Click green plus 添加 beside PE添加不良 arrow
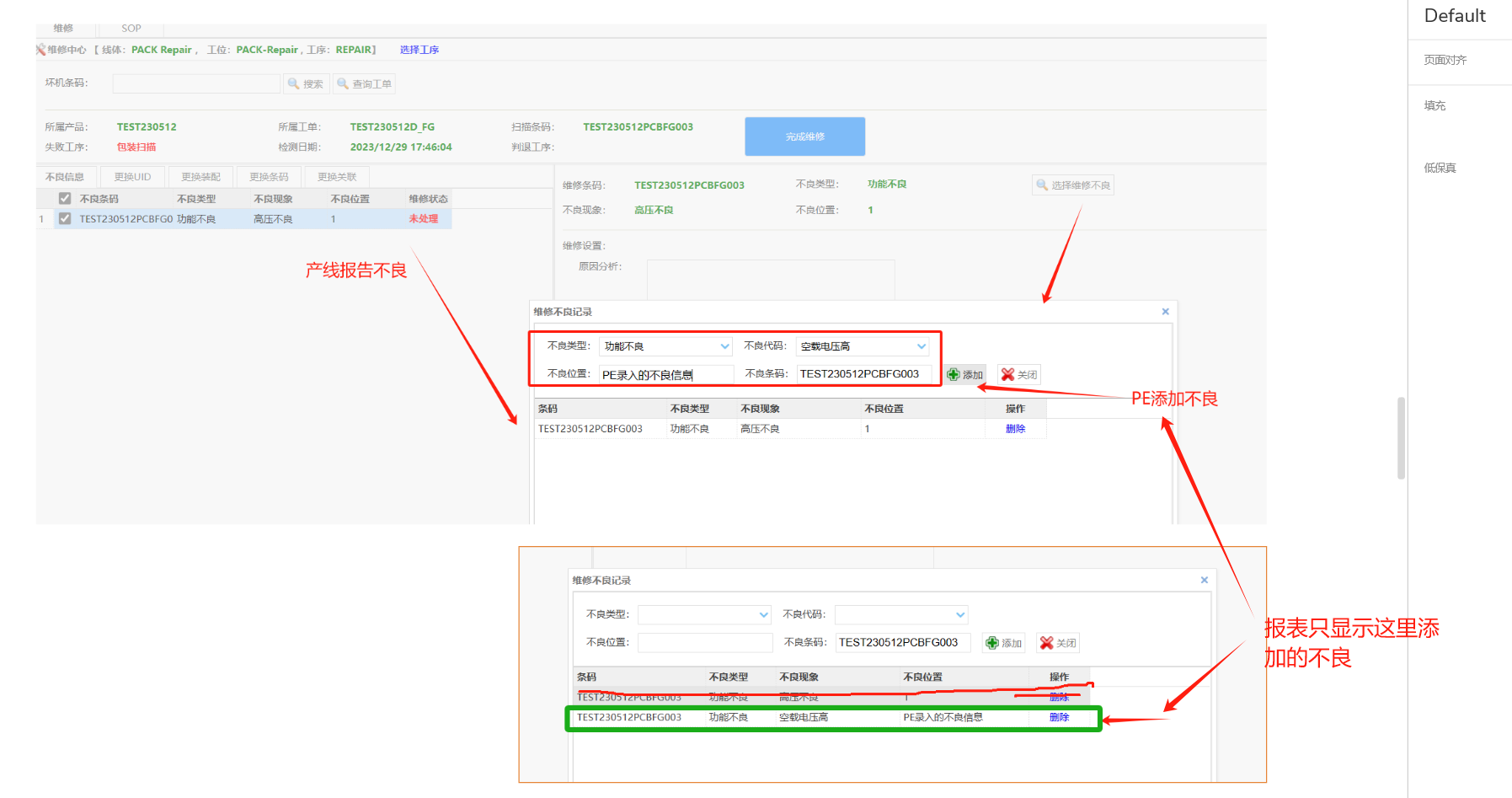The height and width of the screenshot is (798, 1512). pyautogui.click(x=954, y=375)
